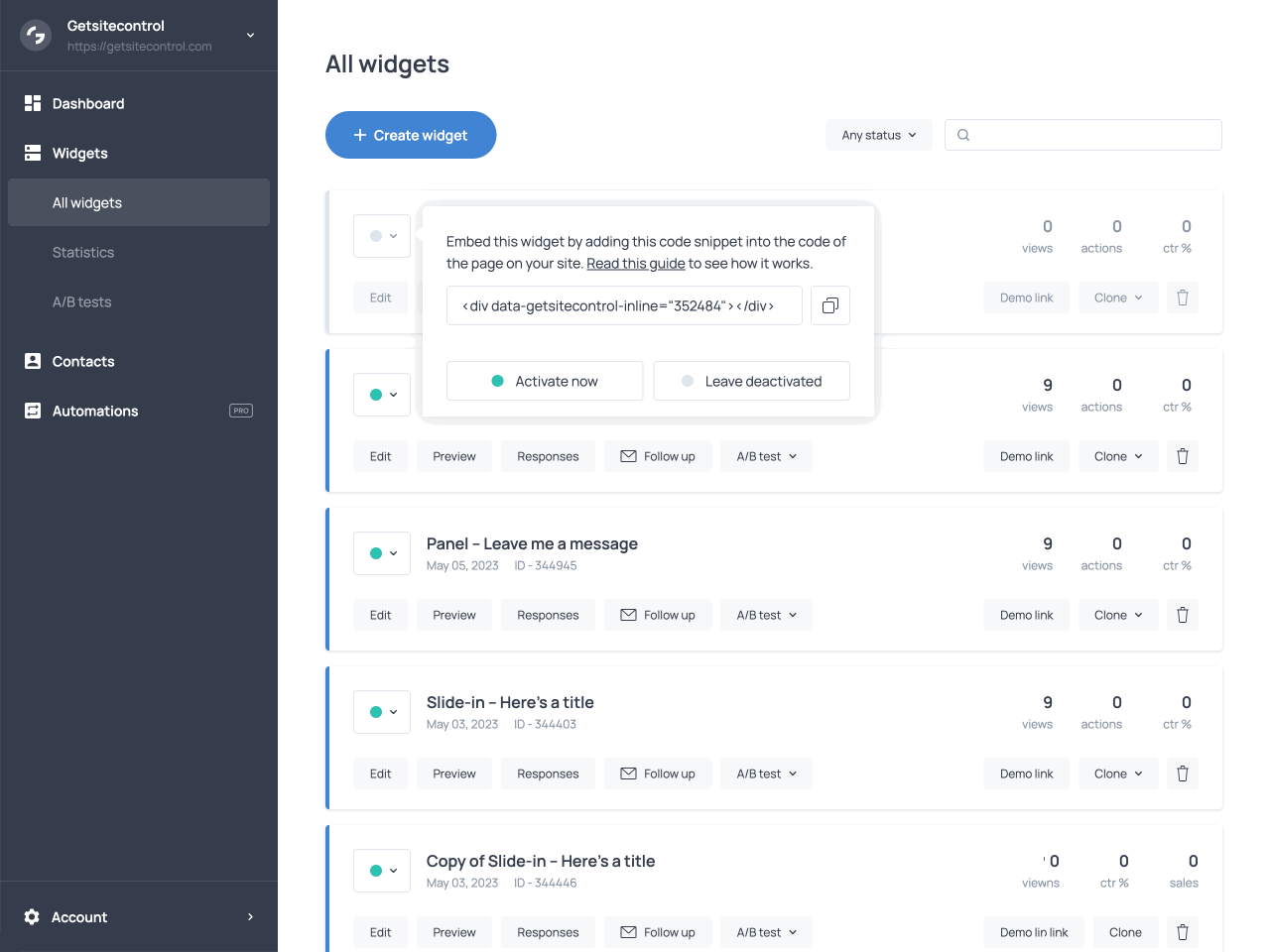The width and height of the screenshot is (1270, 952).
Task: Click the Getsitecontrol logo in the sidebar
Action: pos(35,35)
